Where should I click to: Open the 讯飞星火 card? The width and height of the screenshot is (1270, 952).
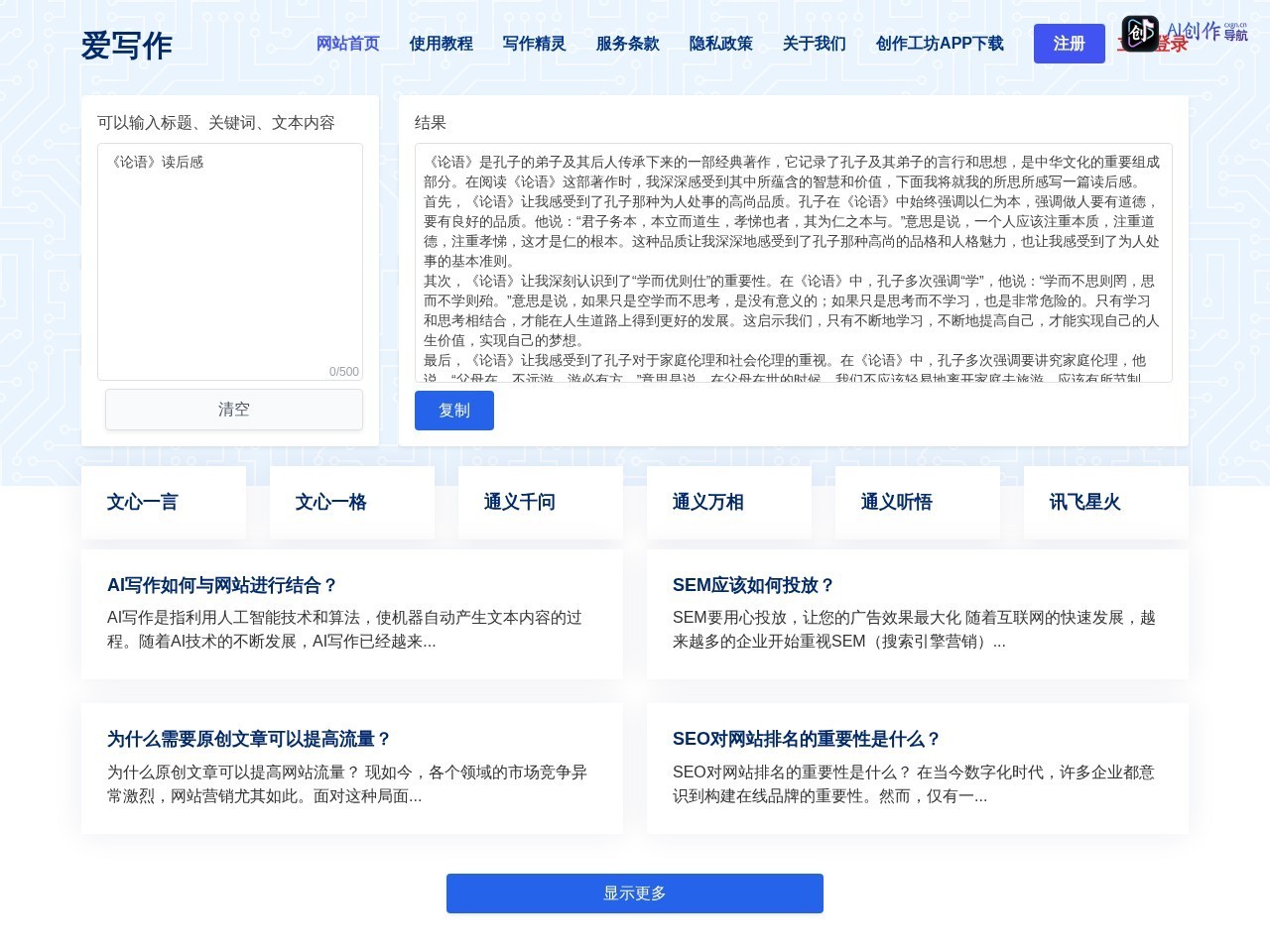(1106, 503)
